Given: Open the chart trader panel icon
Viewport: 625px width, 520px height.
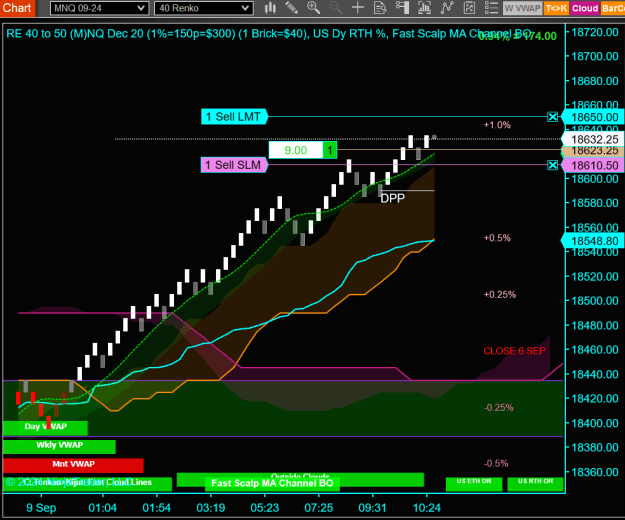Looking at the screenshot, I should [402, 8].
